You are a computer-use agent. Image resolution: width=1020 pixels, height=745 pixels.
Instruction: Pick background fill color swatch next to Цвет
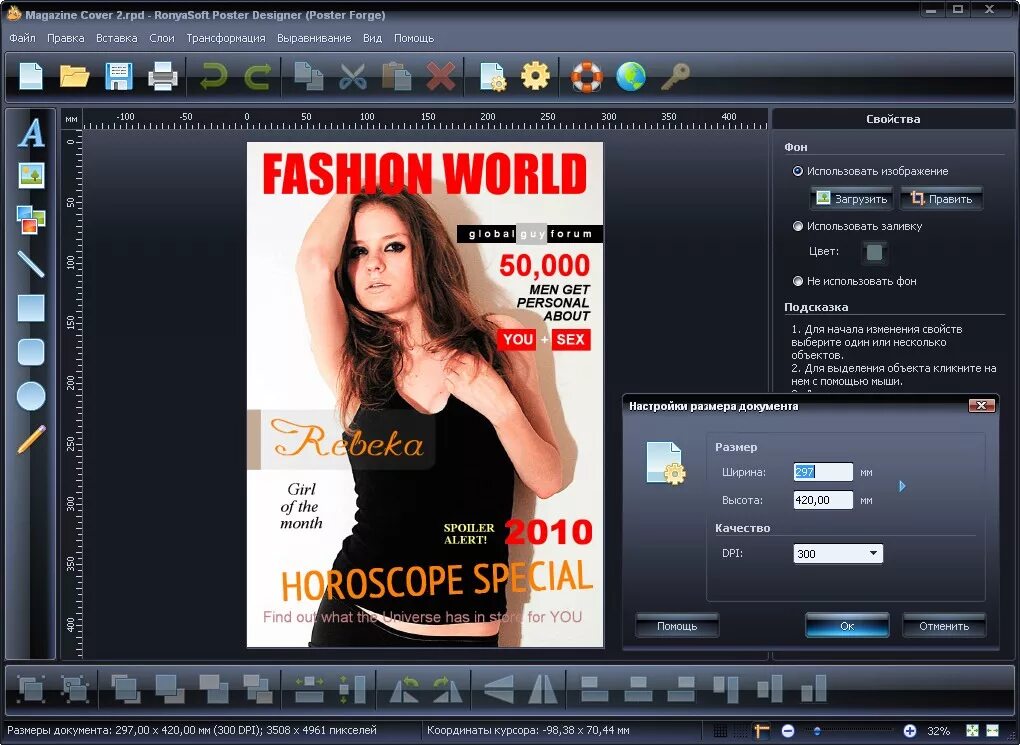coord(875,252)
